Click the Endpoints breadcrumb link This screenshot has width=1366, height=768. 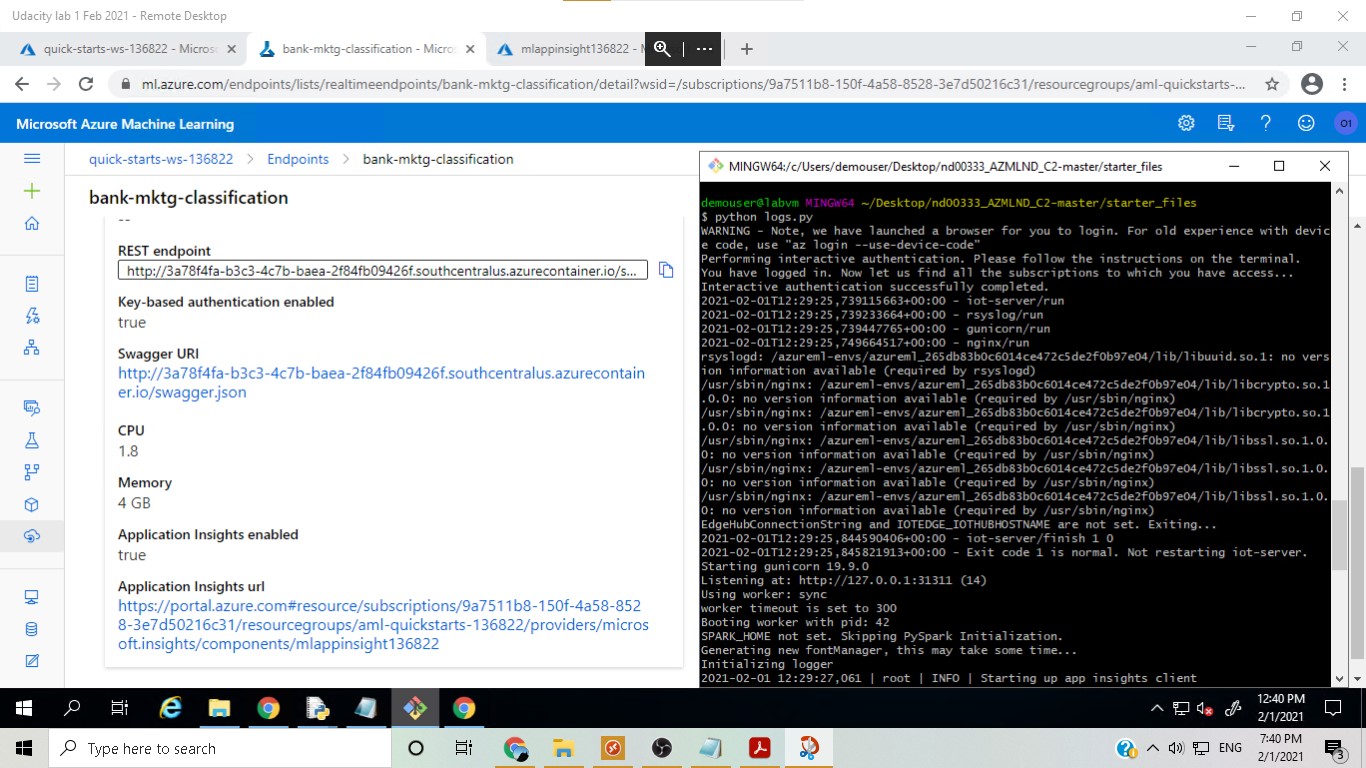298,159
